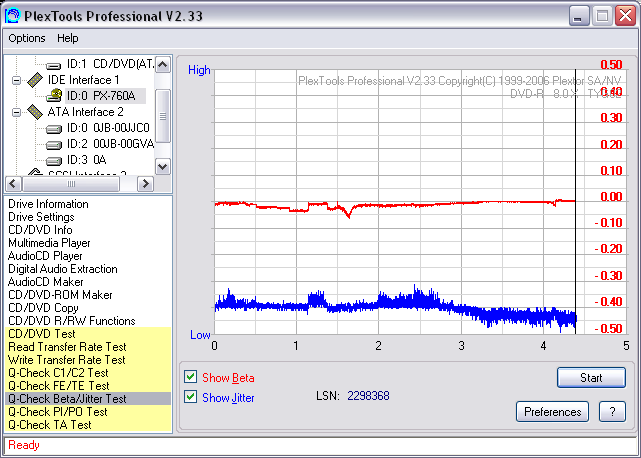Click the drive icon beside ID:3 0A
Screen dimensions: 641x458
(x=54, y=161)
